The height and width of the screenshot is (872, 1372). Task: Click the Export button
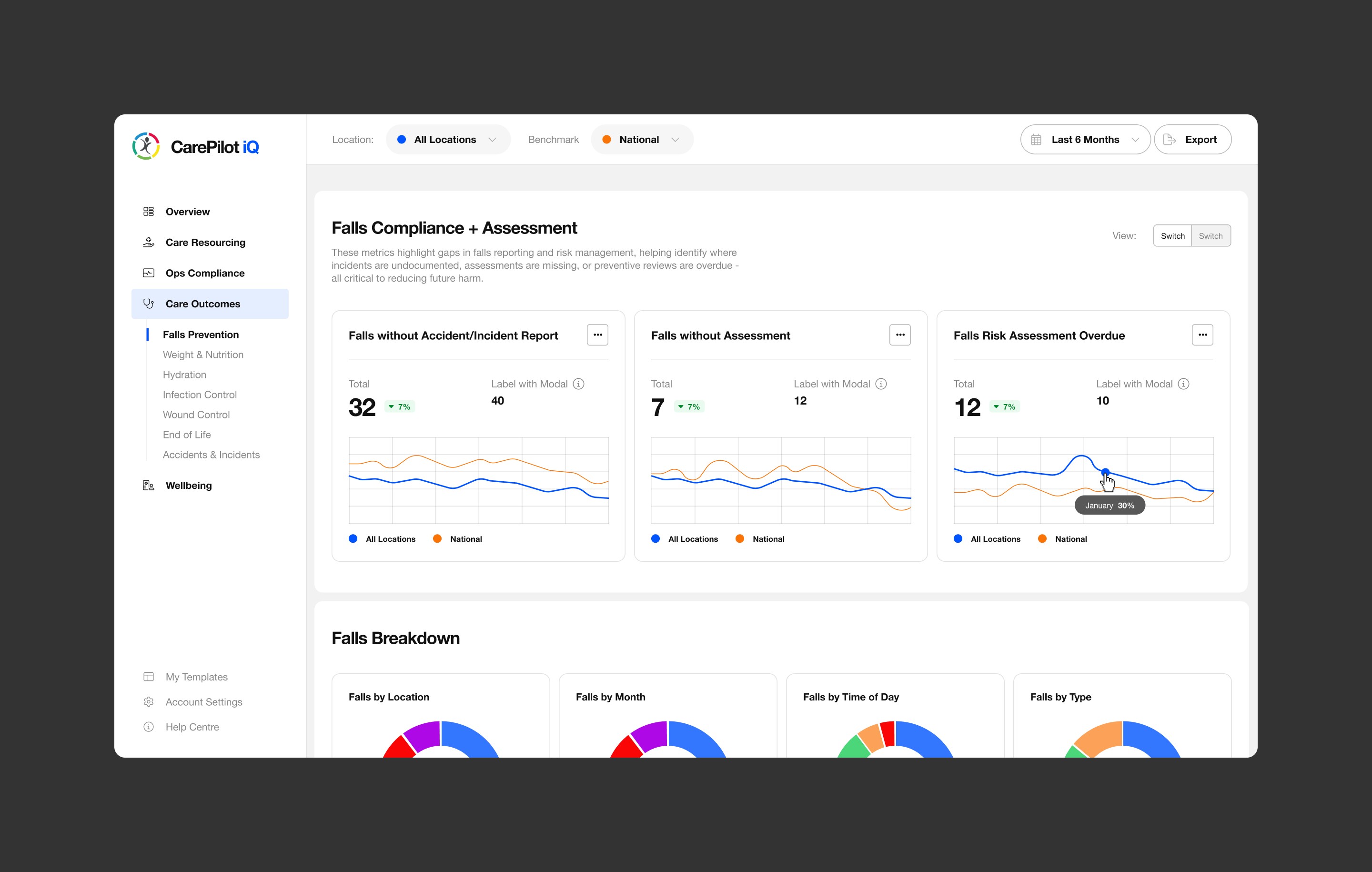[1192, 140]
